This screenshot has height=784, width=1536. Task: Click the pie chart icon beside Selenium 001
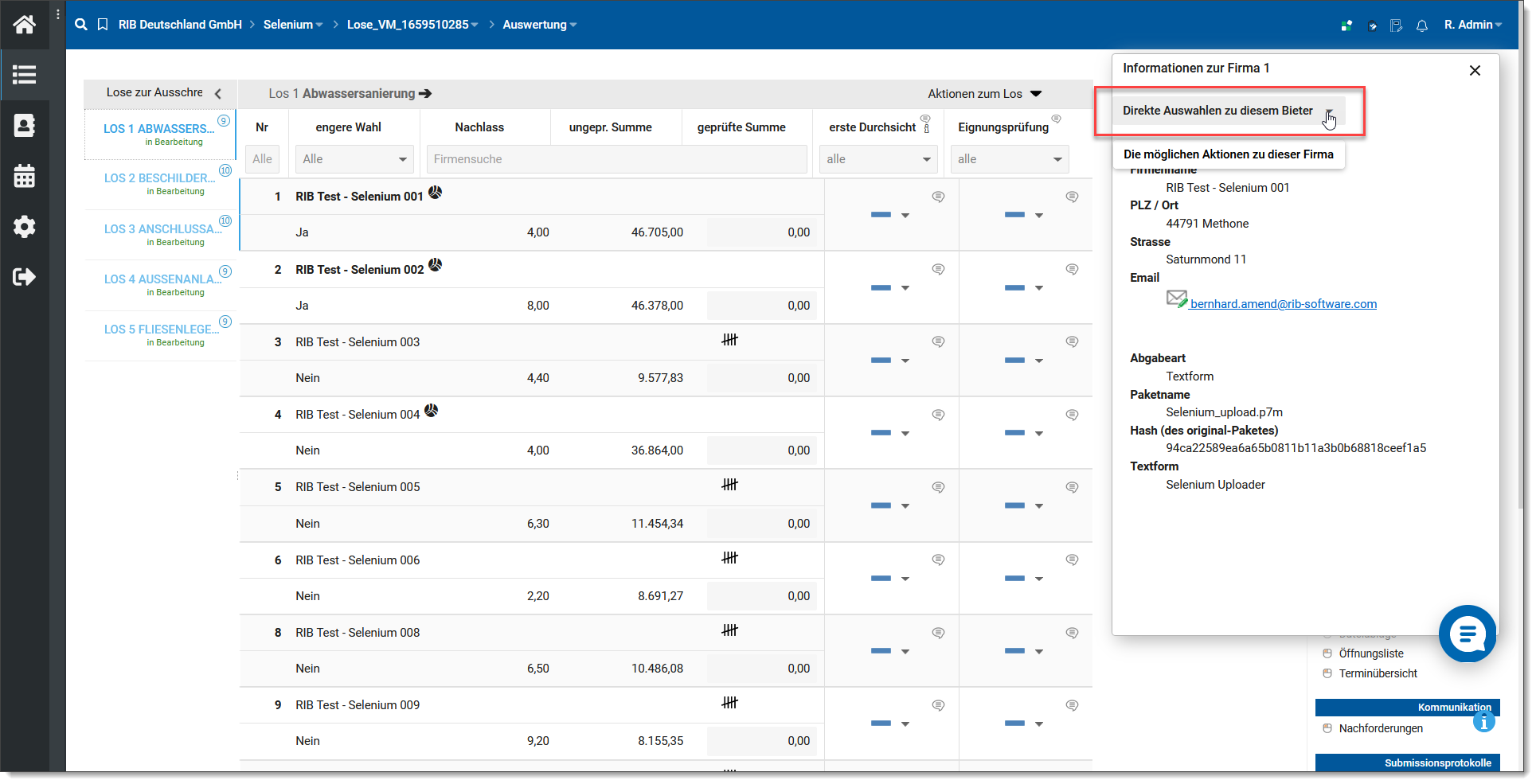point(436,192)
